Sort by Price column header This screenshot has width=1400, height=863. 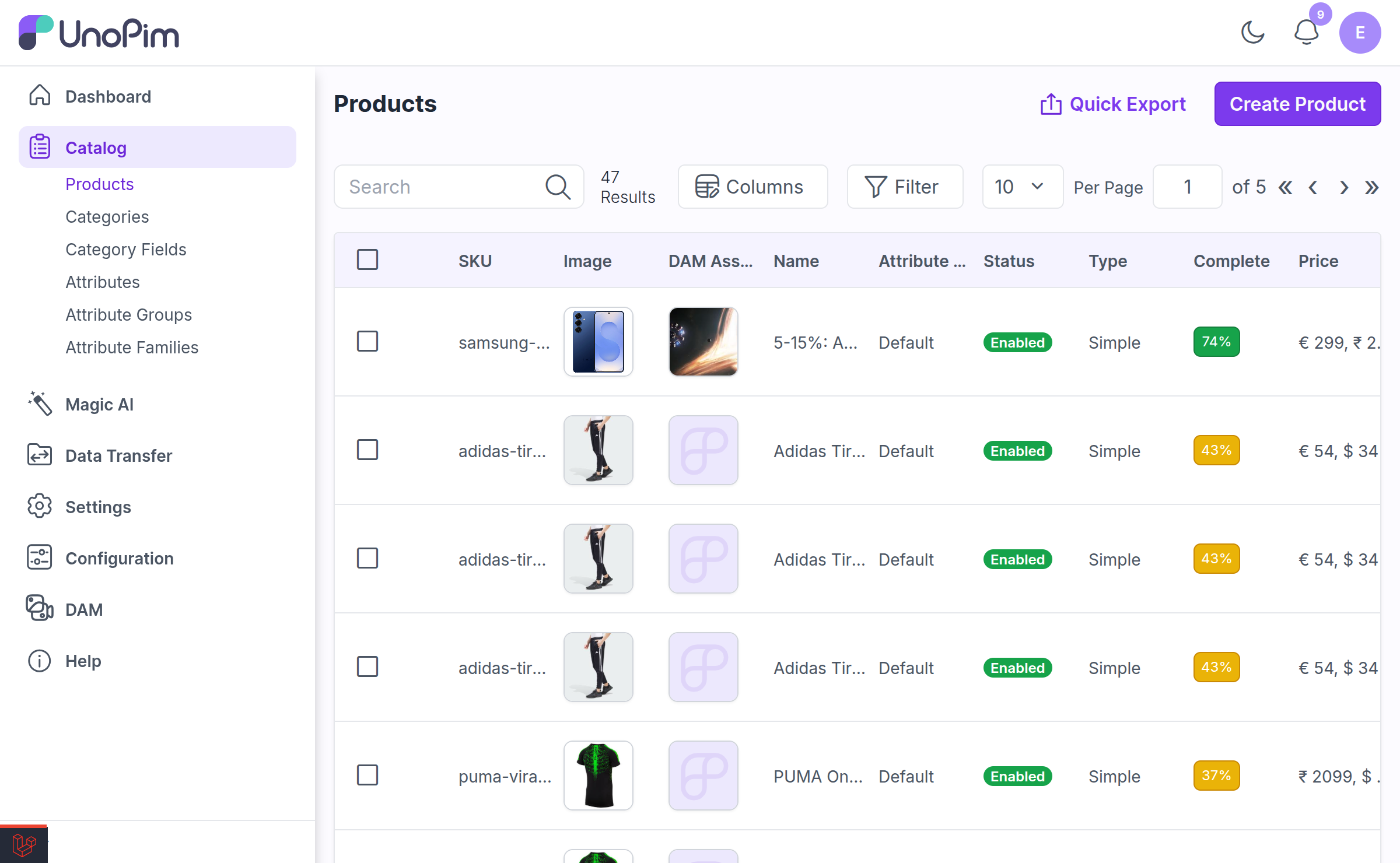coord(1318,261)
